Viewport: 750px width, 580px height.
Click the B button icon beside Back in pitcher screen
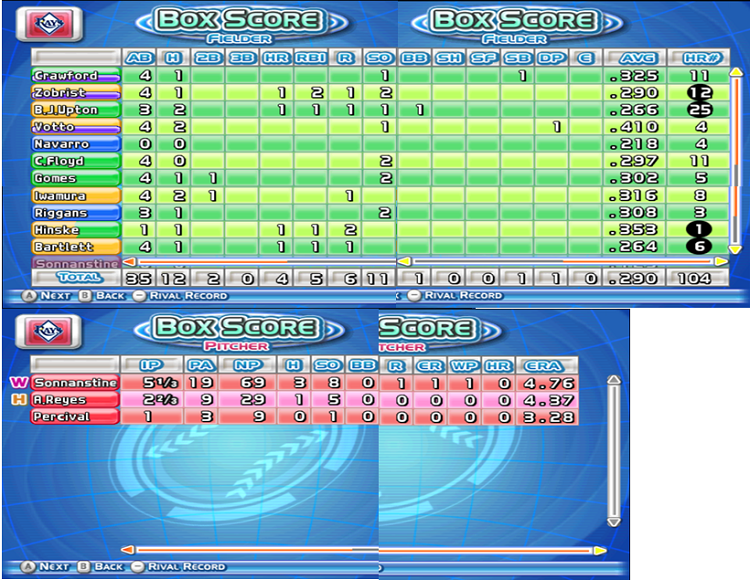coord(84,567)
